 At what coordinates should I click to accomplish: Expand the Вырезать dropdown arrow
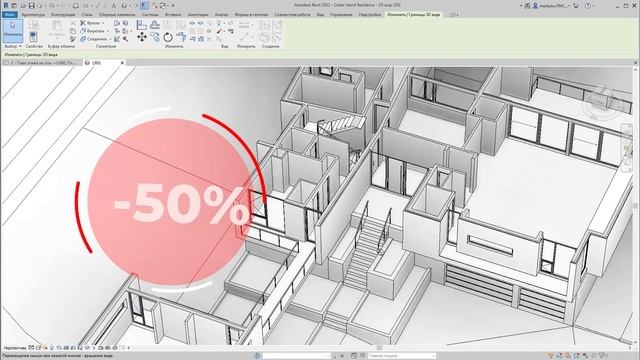(108, 31)
